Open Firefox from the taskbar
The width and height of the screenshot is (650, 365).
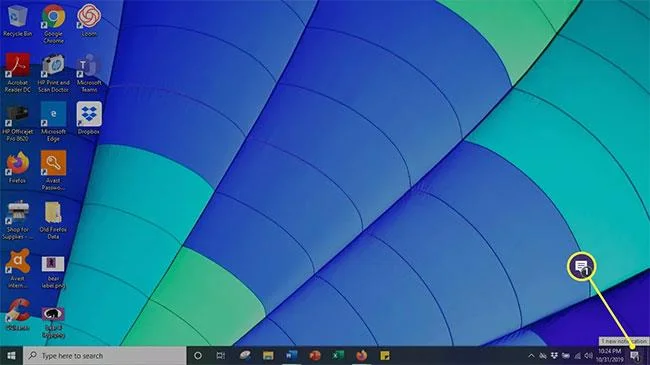pos(361,355)
